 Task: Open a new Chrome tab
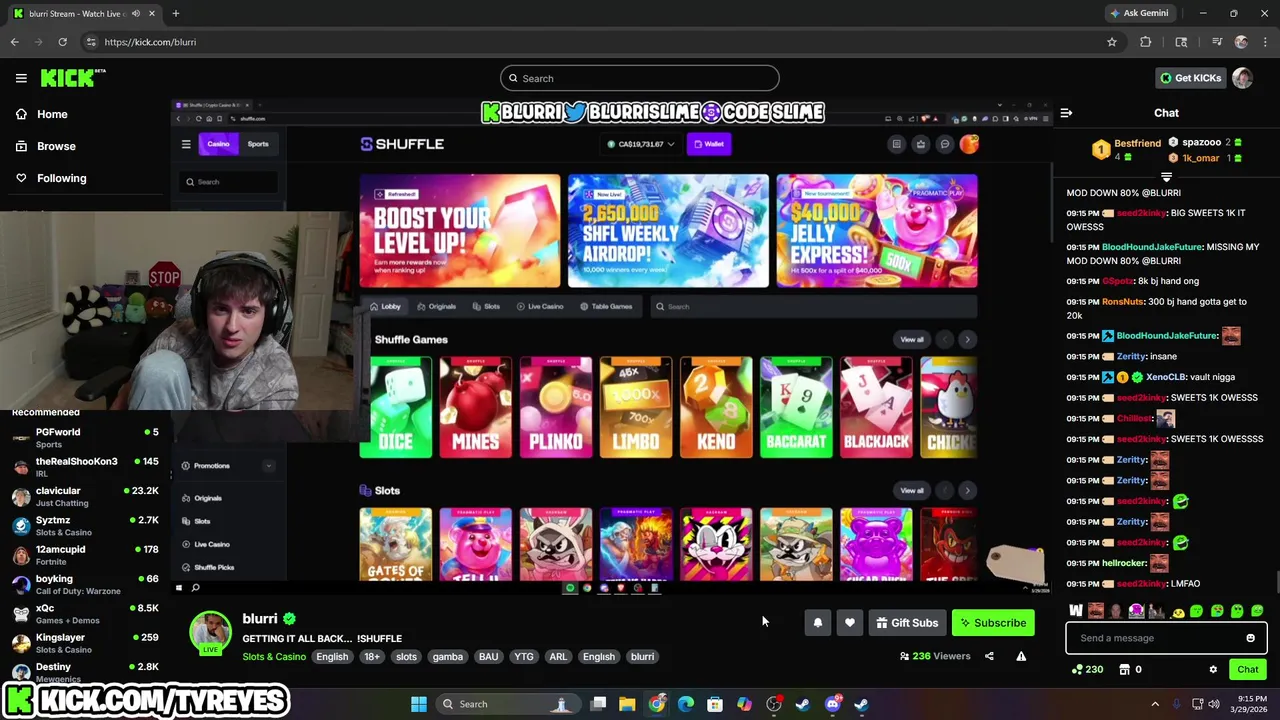point(175,13)
